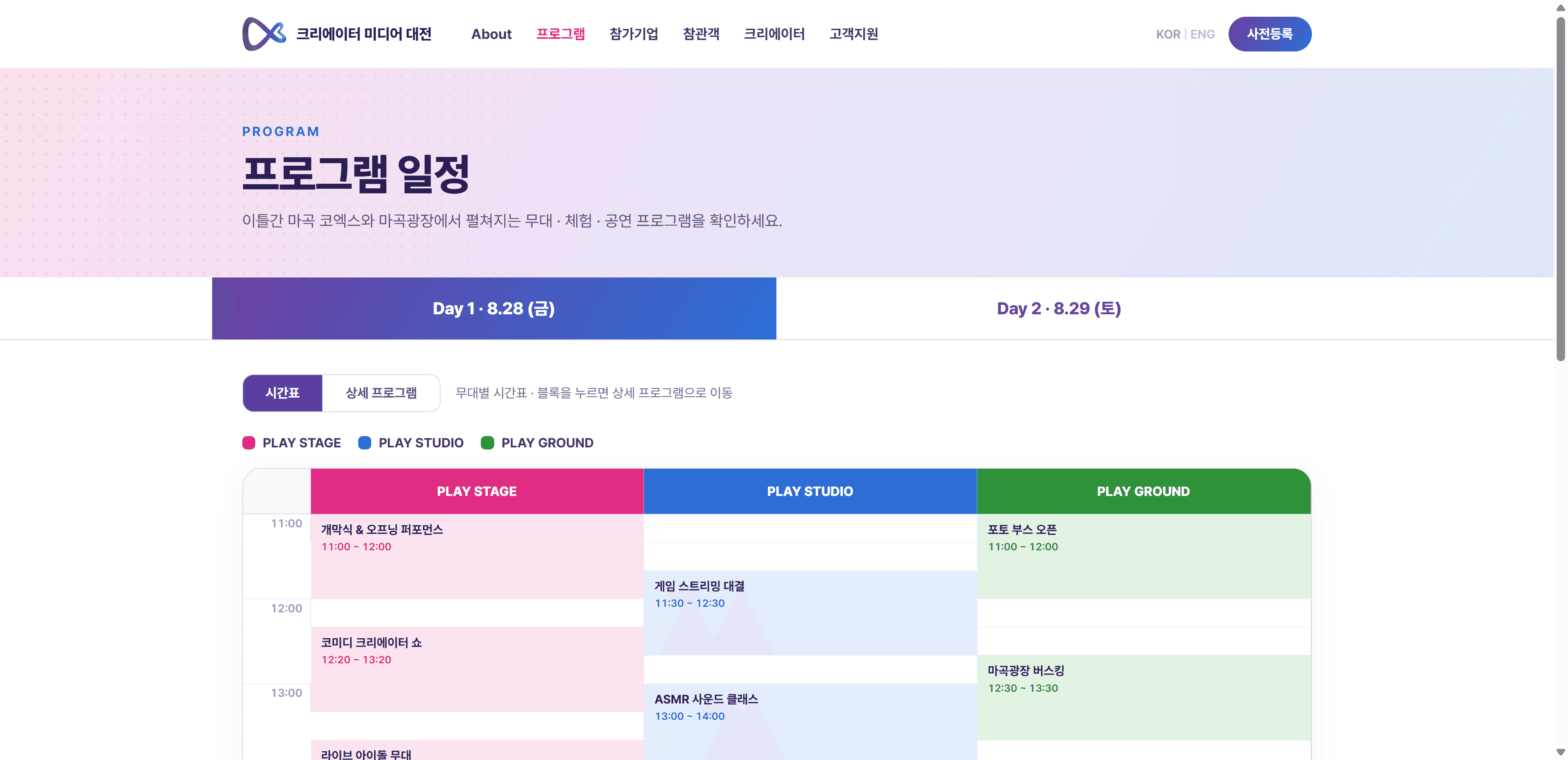Select the Day 1 · 8.28 (금) tab
1568x760 pixels.
tap(494, 308)
